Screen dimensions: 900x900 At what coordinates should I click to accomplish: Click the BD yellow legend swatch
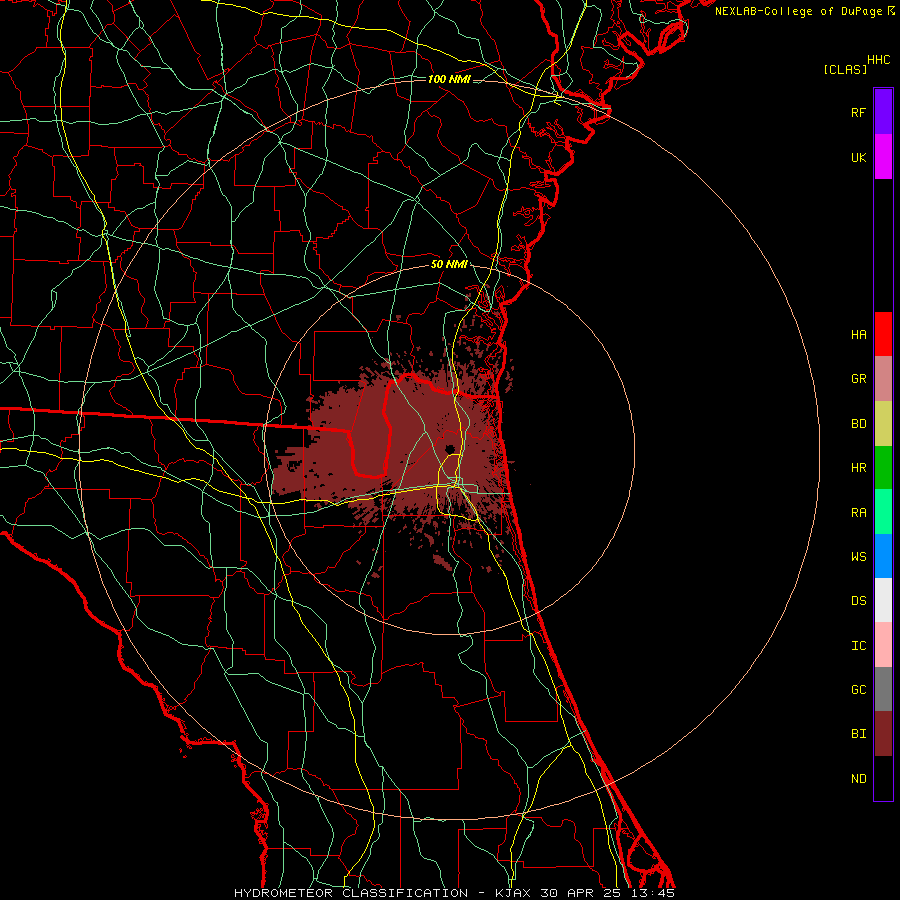coord(883,424)
